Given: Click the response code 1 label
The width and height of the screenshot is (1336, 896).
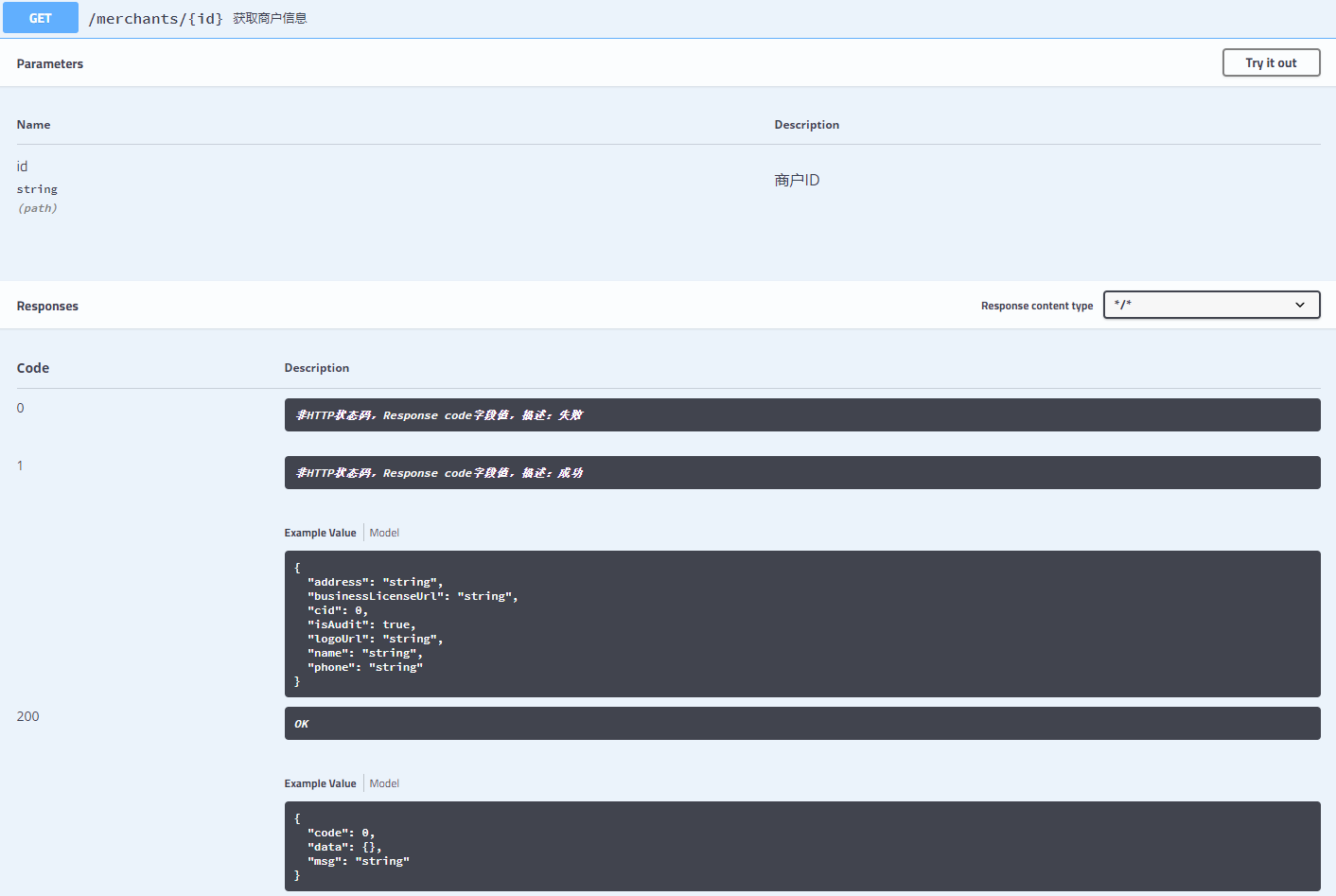Looking at the screenshot, I should pos(20,465).
